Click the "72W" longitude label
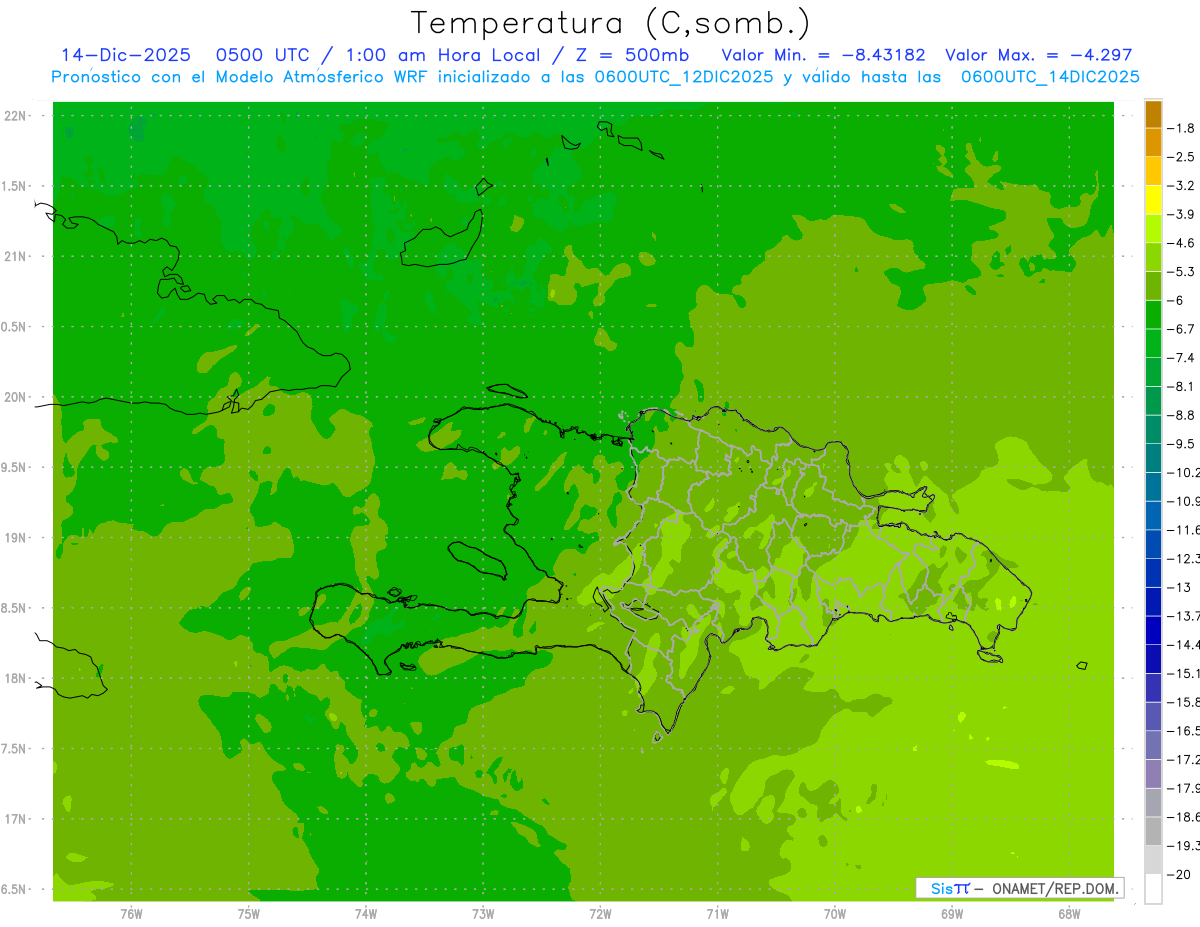This screenshot has height=927, width=1200. (600, 914)
